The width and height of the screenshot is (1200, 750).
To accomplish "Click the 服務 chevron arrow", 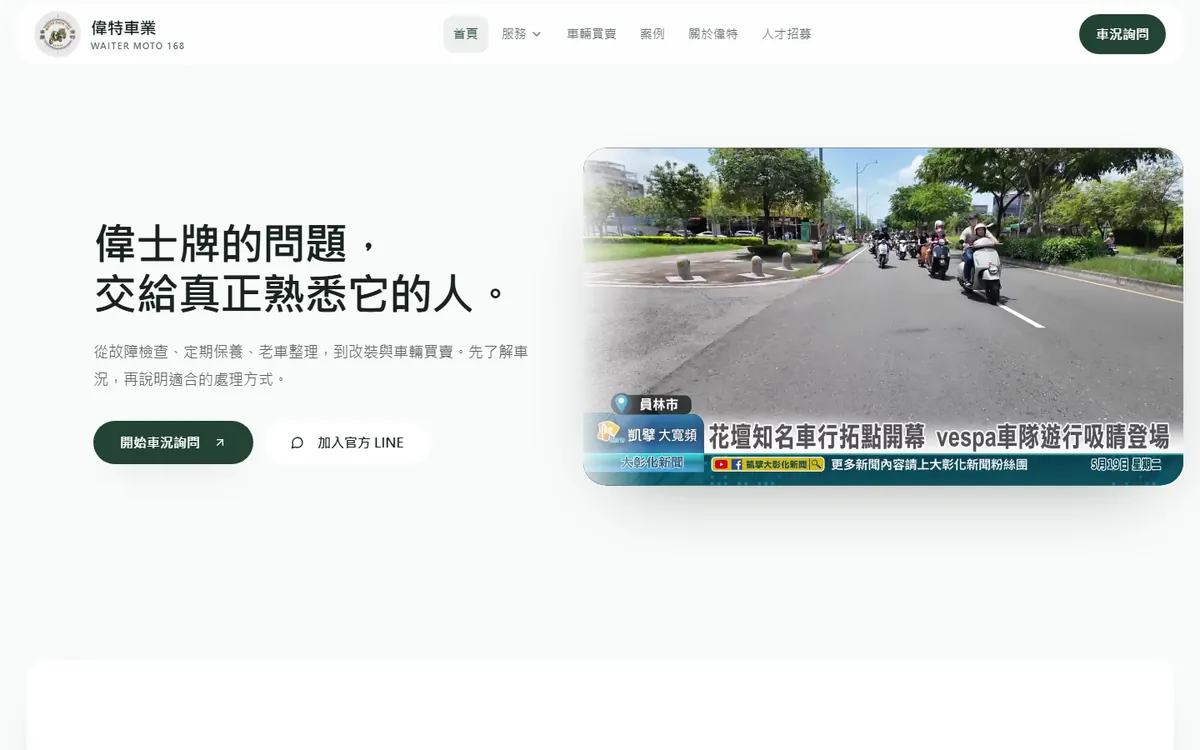I will (x=536, y=34).
